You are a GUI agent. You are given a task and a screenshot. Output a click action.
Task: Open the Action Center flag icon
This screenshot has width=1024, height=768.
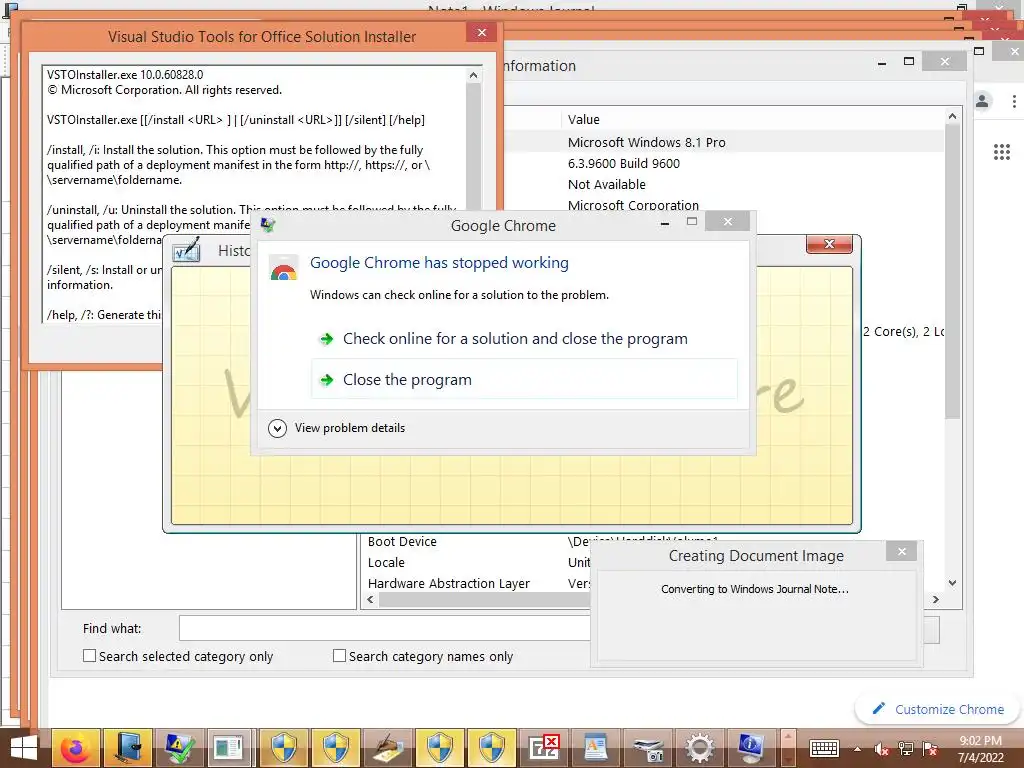tap(930, 749)
